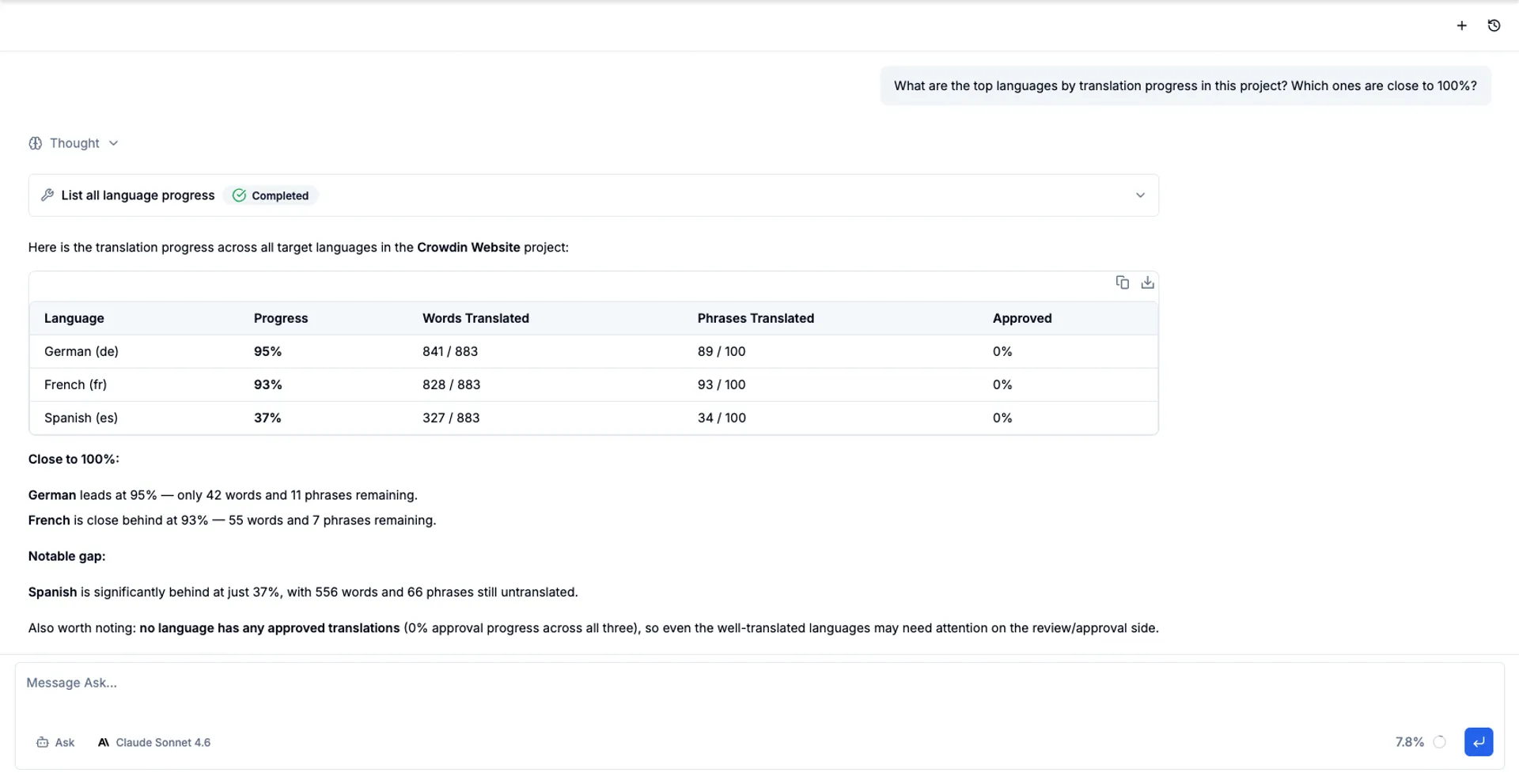Click the brain icon next to Thought

(35, 142)
